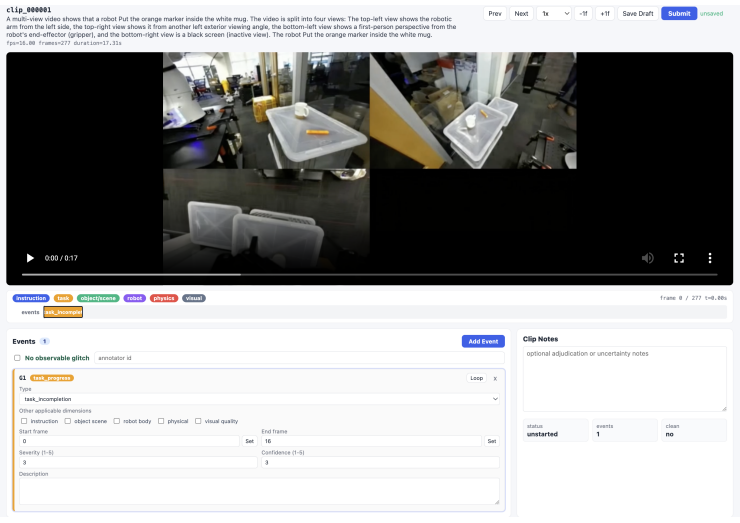
Task: Open video more options menu
Action: [710, 258]
